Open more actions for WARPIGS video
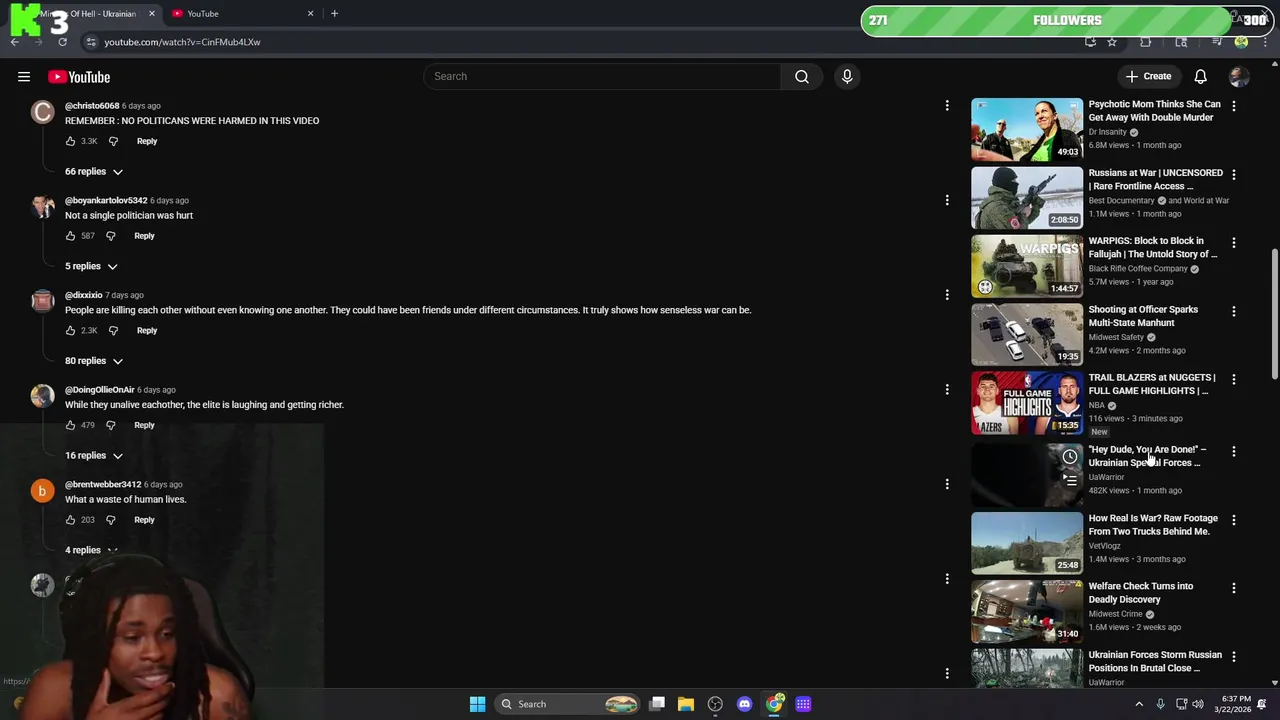 (1234, 242)
